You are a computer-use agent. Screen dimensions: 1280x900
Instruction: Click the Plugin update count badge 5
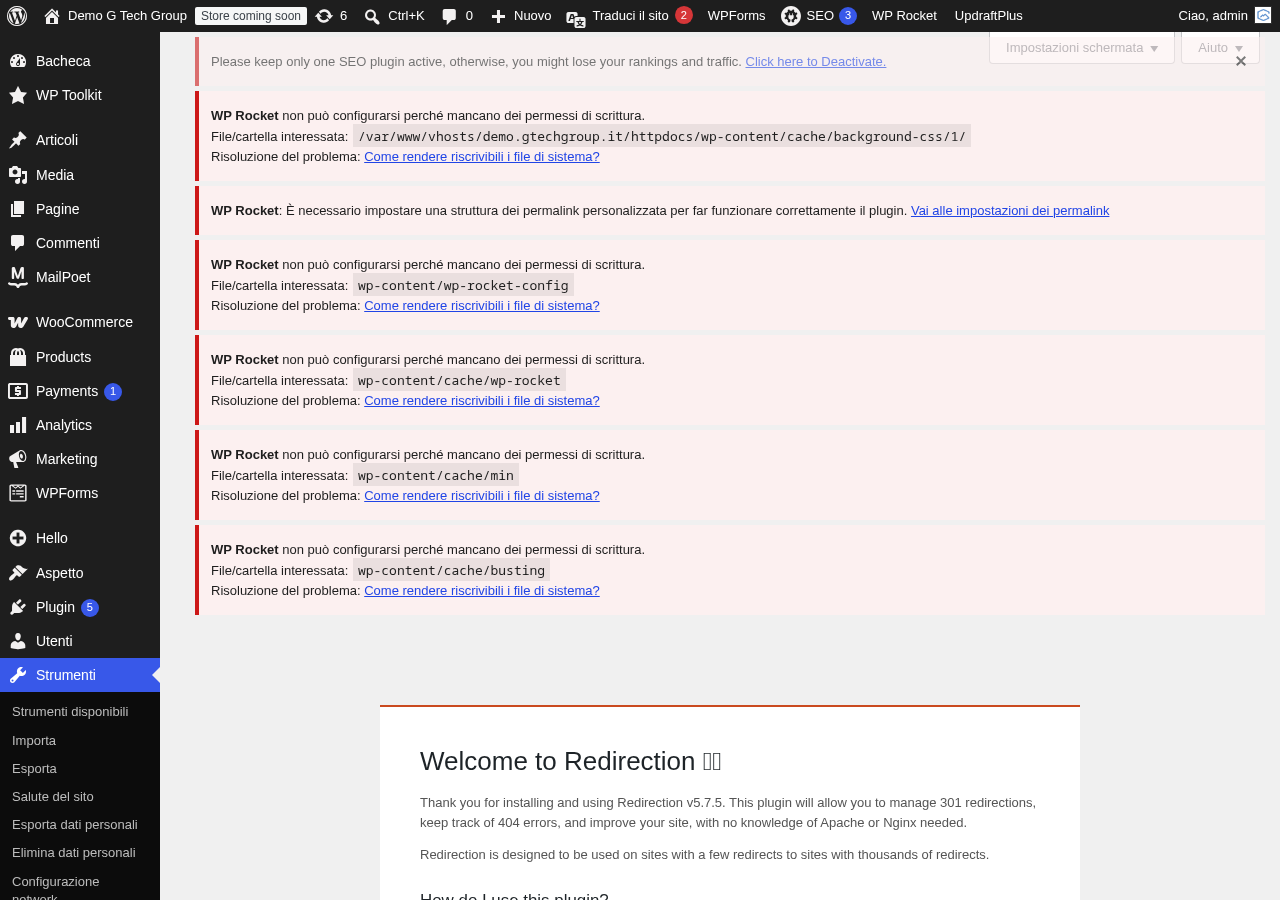pos(90,608)
